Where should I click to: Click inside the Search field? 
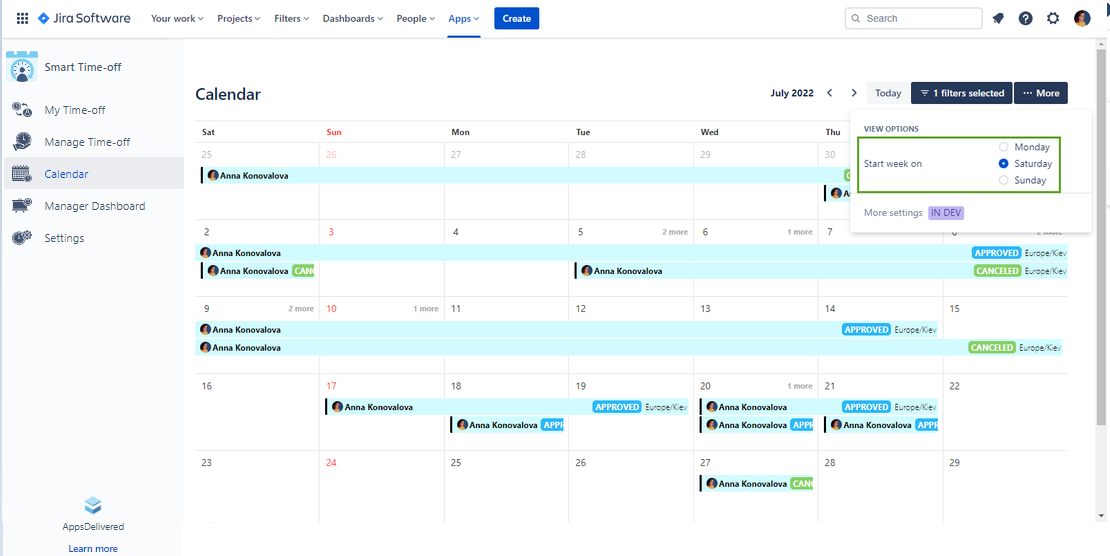(x=920, y=18)
